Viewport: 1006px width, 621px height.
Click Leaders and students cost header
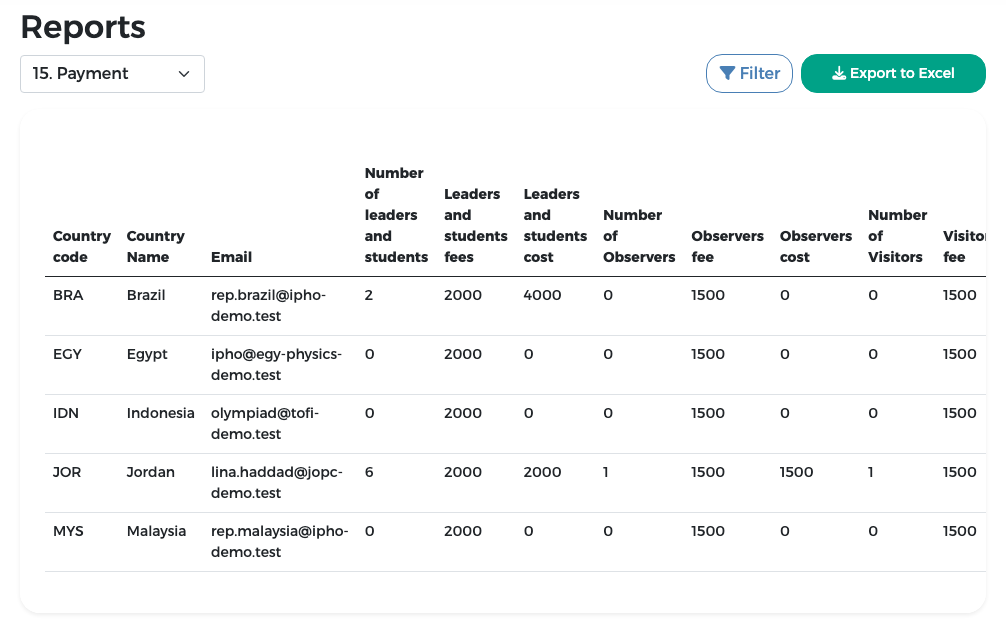(555, 225)
